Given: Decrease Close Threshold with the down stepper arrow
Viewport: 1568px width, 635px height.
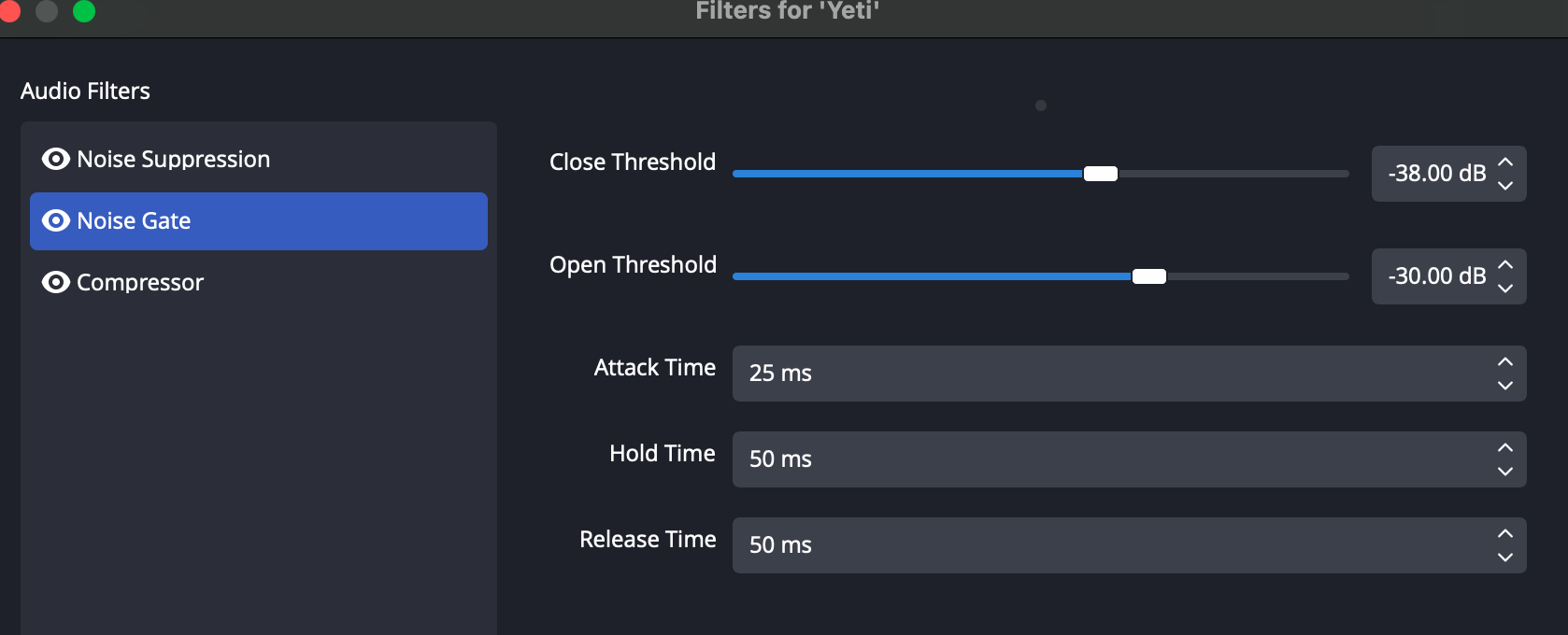Looking at the screenshot, I should pyautogui.click(x=1504, y=186).
